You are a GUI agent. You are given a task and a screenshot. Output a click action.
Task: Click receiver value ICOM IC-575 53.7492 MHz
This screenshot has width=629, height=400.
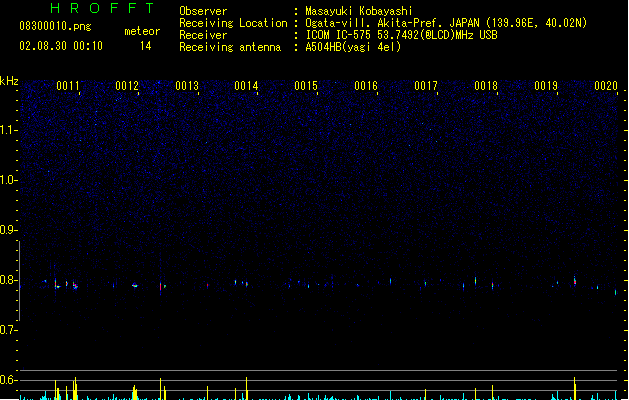click(x=401, y=35)
